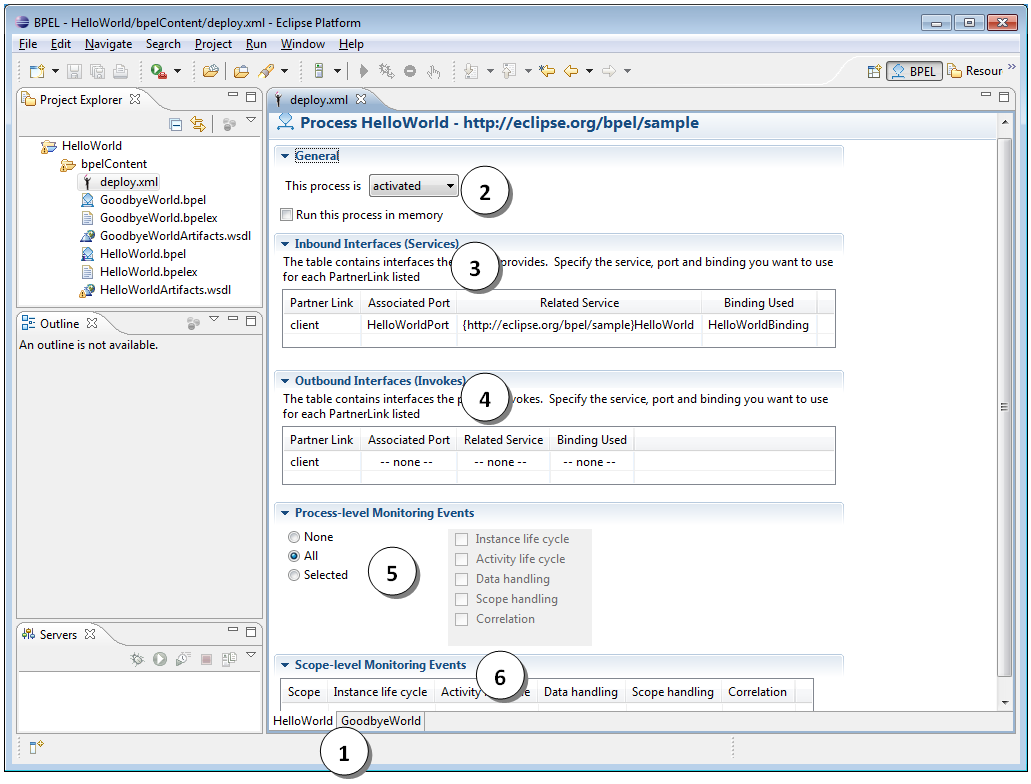Click the open folder icon before the flashlight
The image size is (1031, 784).
[241, 71]
